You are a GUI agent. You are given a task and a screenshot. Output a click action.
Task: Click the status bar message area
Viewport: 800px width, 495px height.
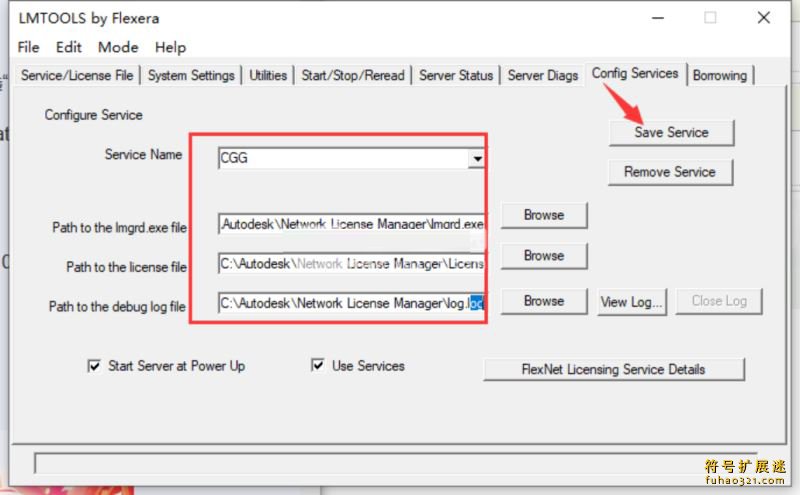(395, 463)
